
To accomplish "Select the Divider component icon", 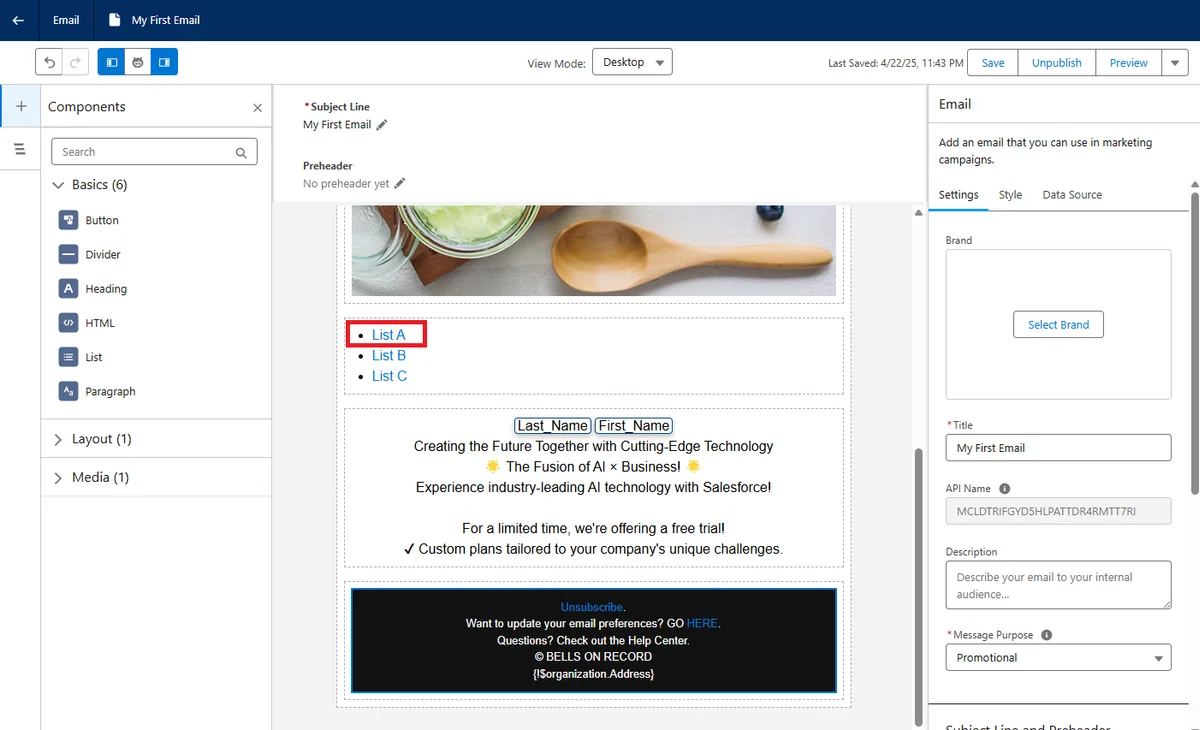I will (68, 254).
